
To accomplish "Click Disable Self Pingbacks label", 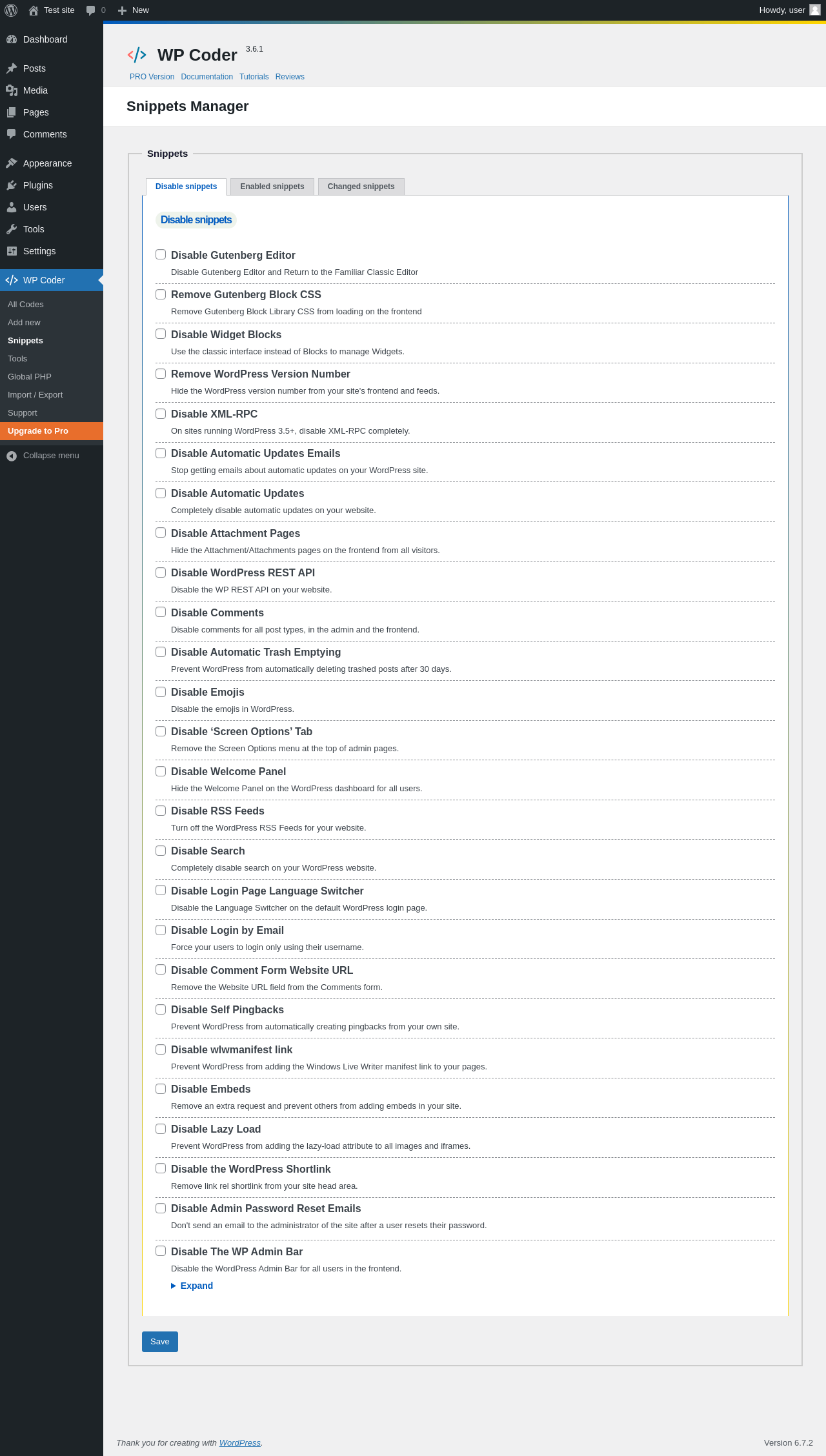I will 227,1010.
